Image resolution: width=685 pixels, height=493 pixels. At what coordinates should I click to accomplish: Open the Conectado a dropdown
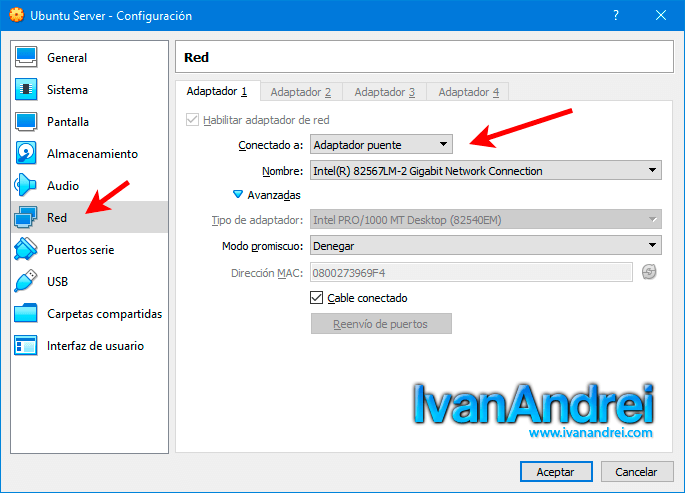381,145
